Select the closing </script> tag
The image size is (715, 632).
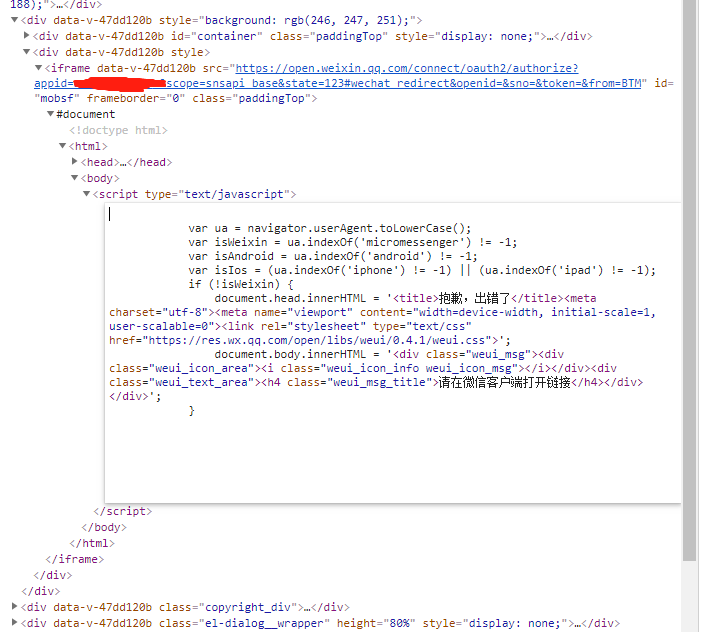123,511
